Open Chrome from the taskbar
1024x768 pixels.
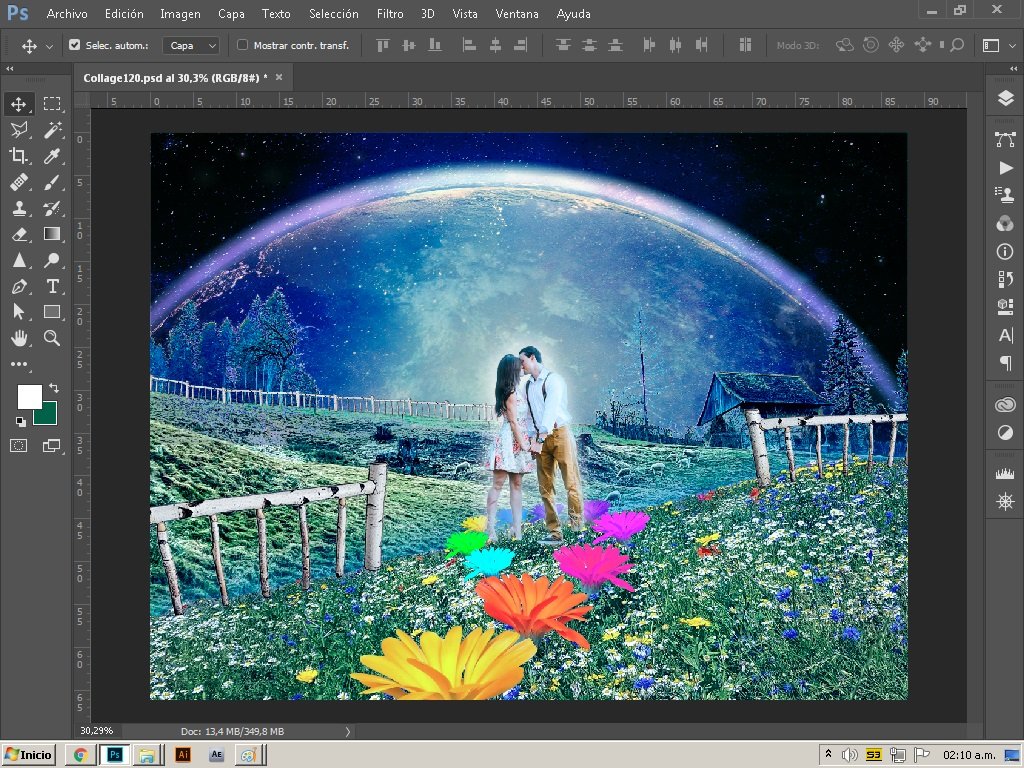[x=80, y=755]
